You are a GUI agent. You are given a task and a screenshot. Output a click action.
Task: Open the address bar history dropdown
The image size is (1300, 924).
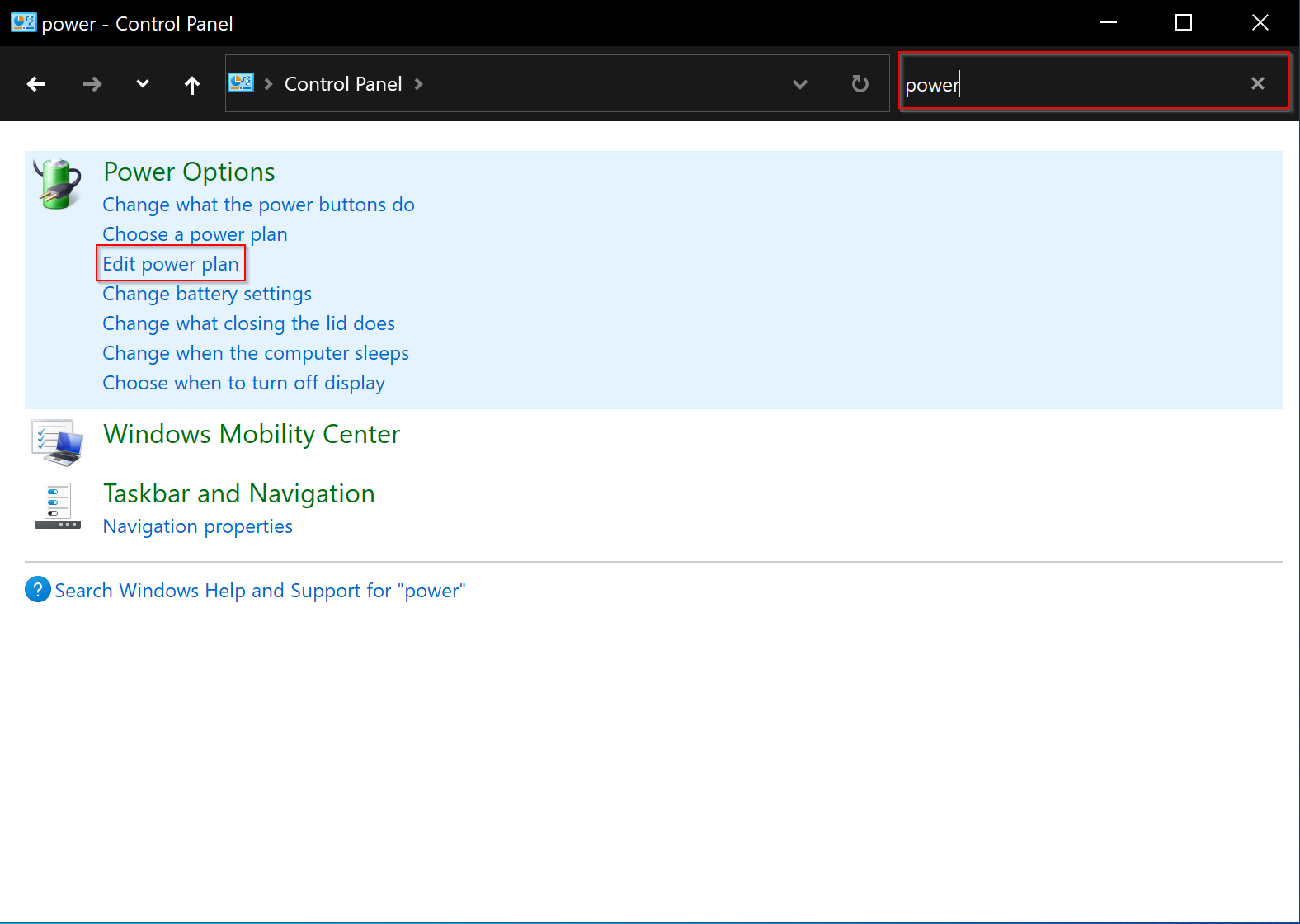[x=799, y=84]
